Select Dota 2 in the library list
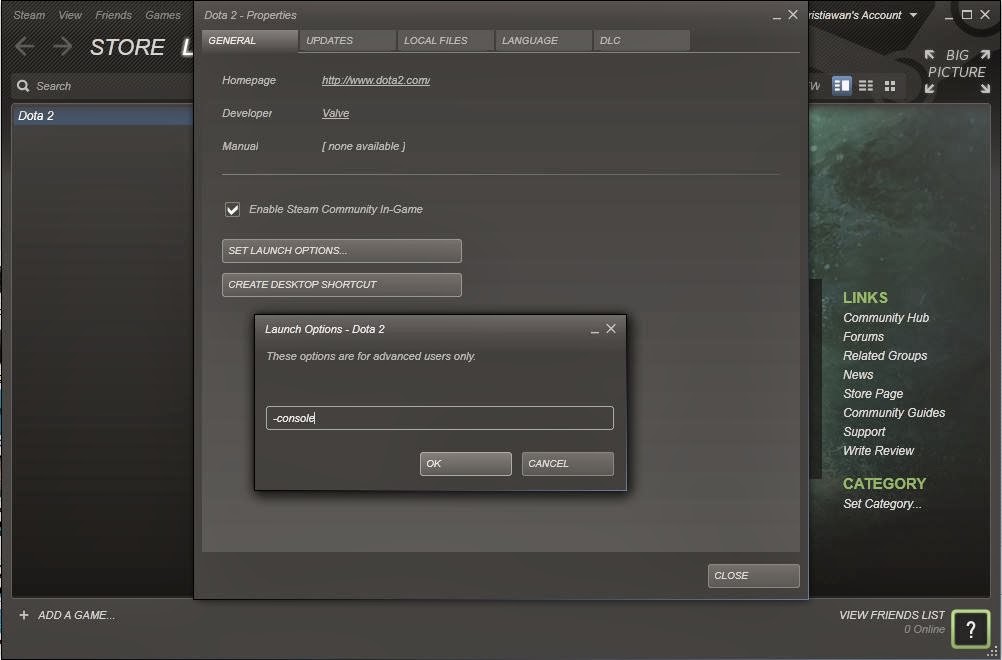The image size is (1002, 660). [x=102, y=116]
